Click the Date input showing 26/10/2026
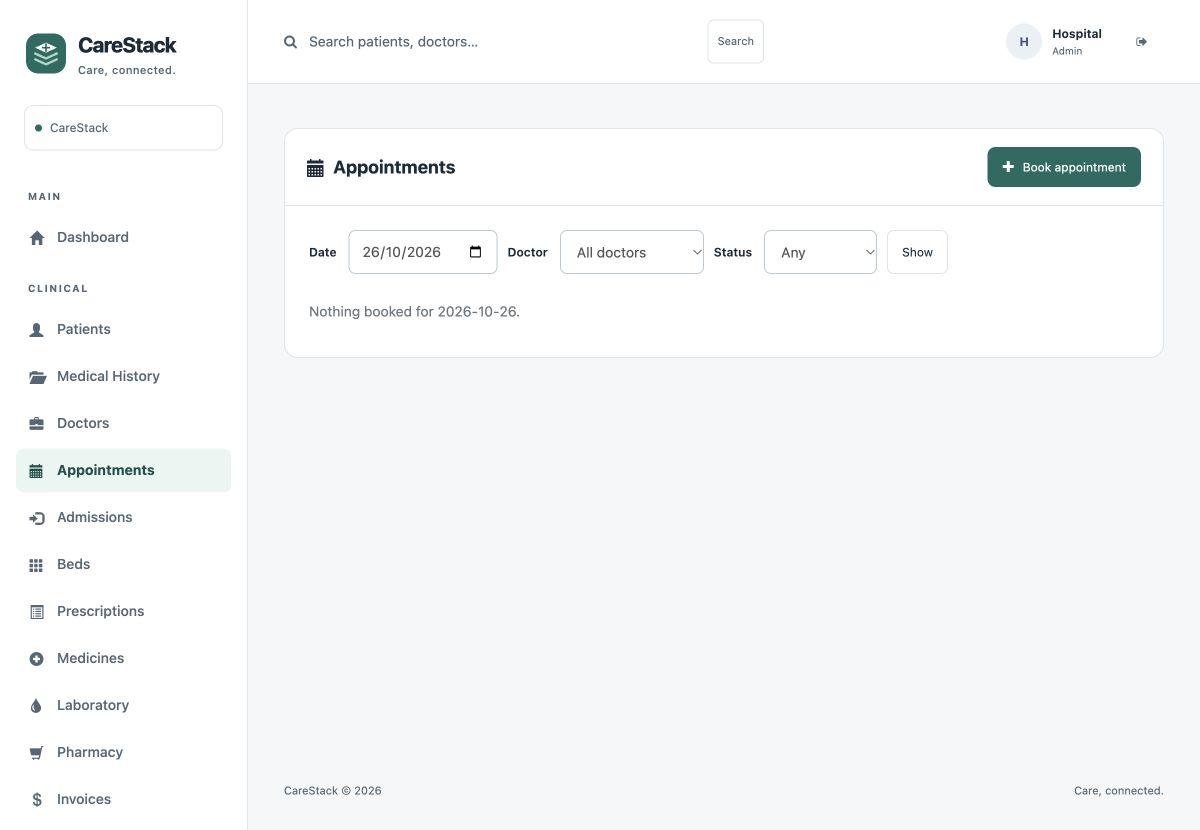The height and width of the screenshot is (830, 1200). [422, 252]
